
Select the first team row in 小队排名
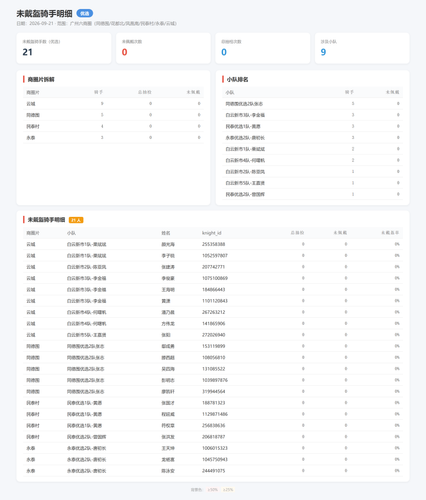(x=312, y=104)
